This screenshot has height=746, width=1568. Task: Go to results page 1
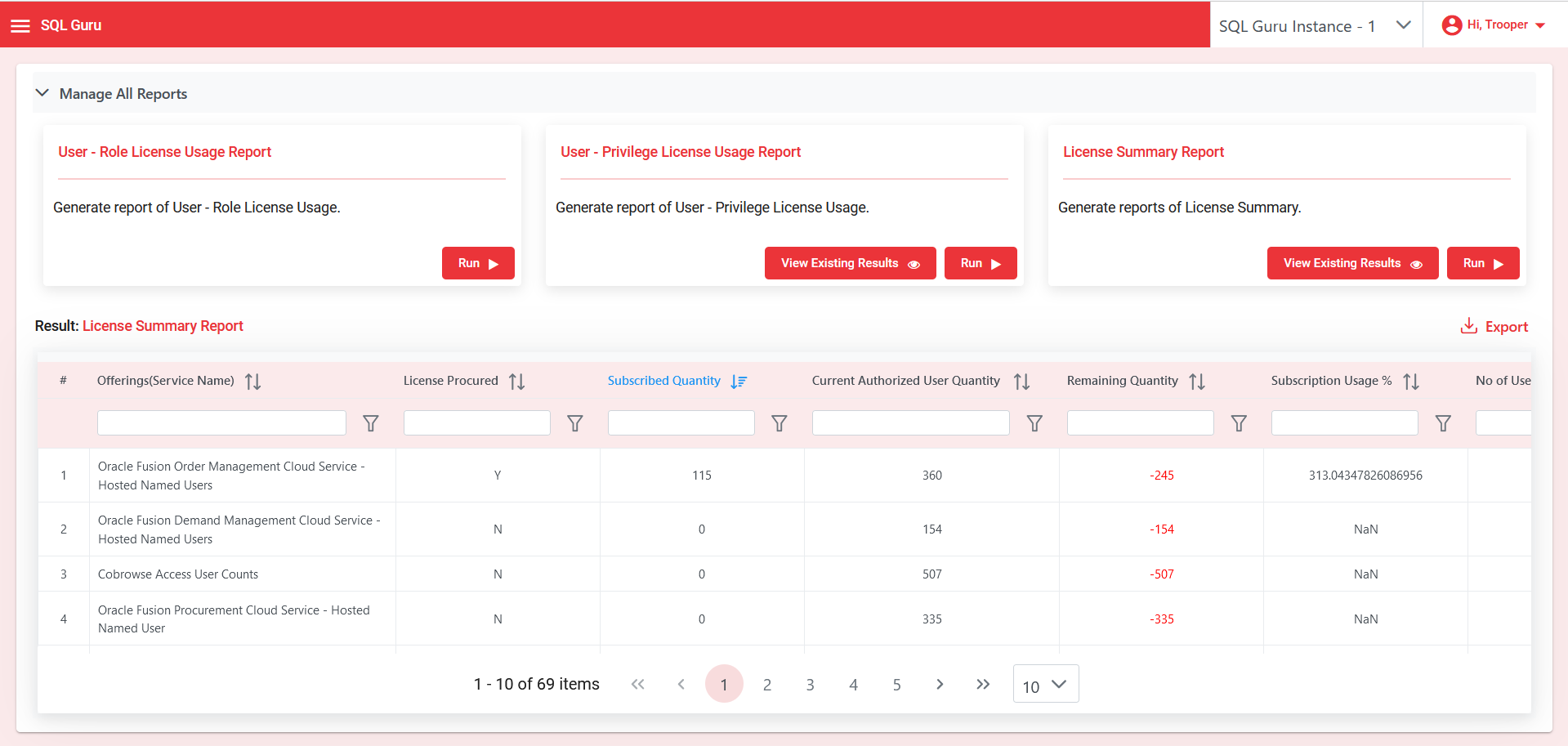(724, 684)
